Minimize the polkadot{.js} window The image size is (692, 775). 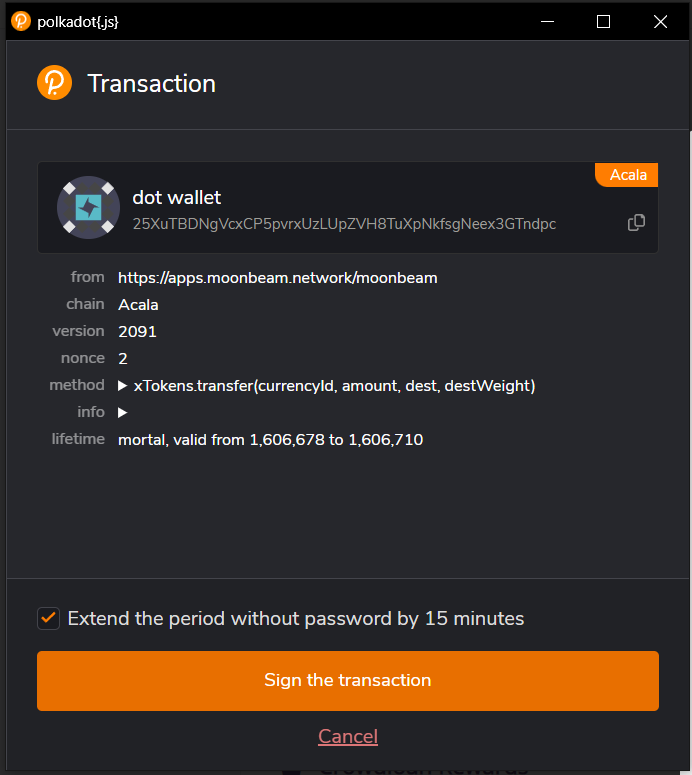[547, 21]
